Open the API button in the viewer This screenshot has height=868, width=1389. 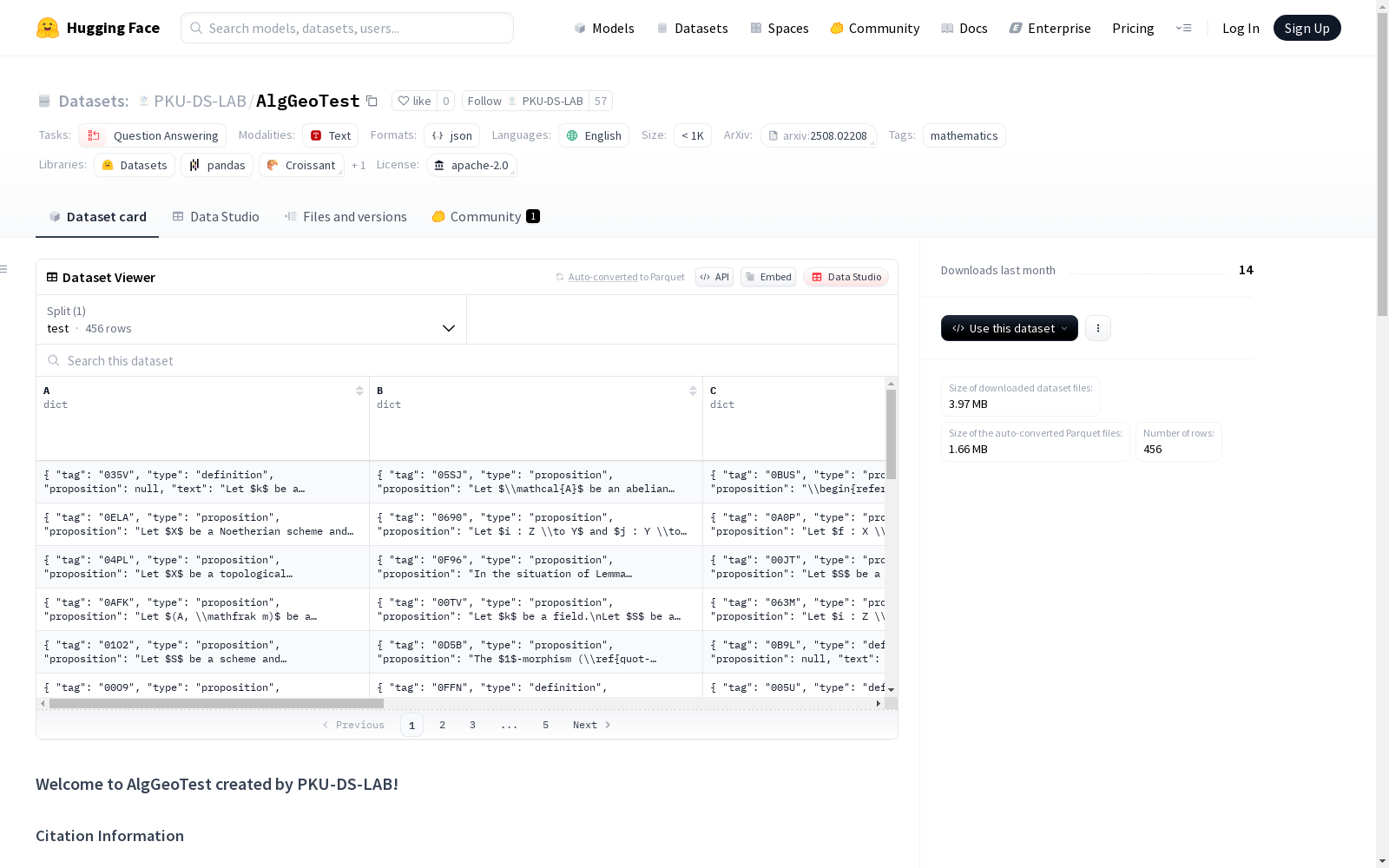(x=714, y=277)
